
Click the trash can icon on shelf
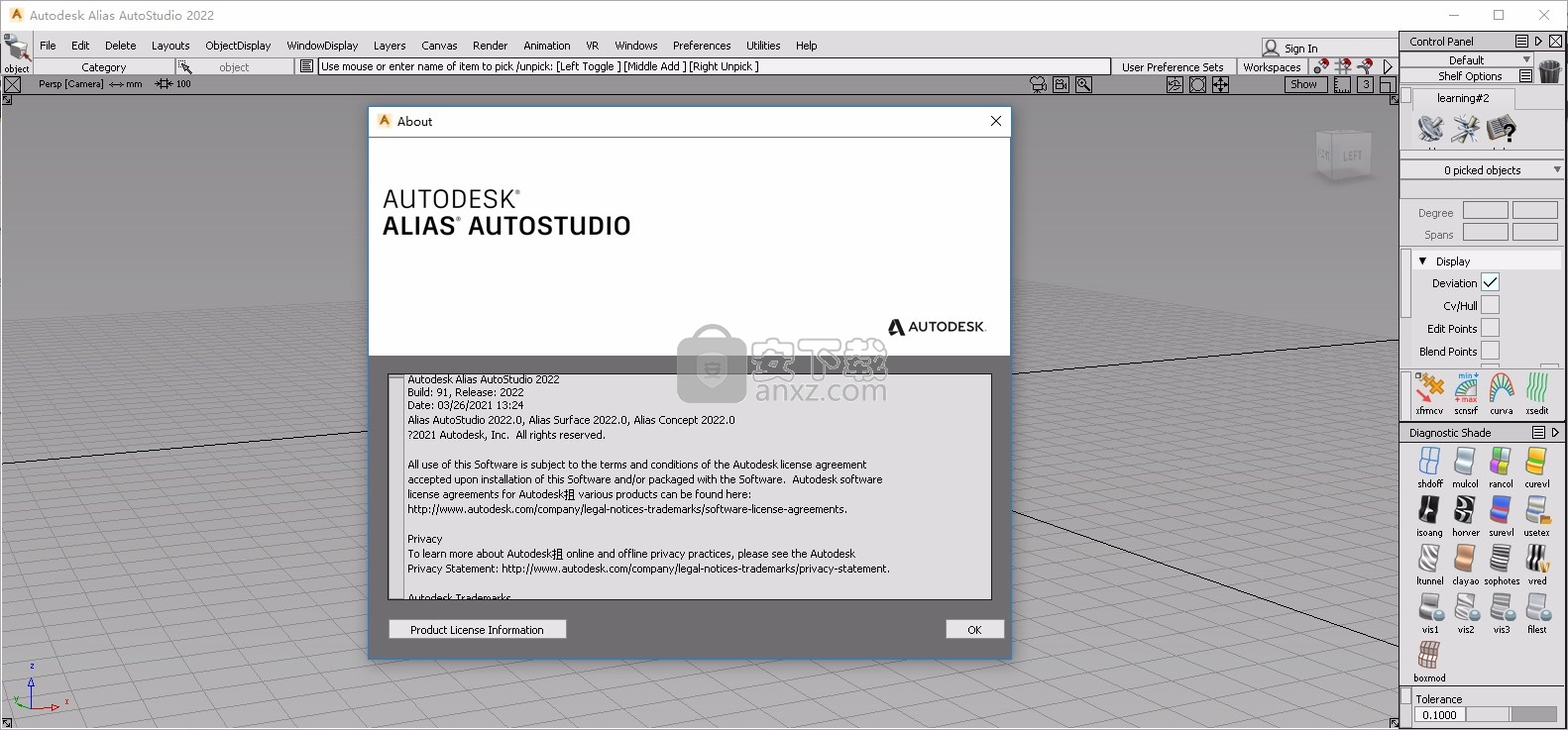tap(1550, 70)
